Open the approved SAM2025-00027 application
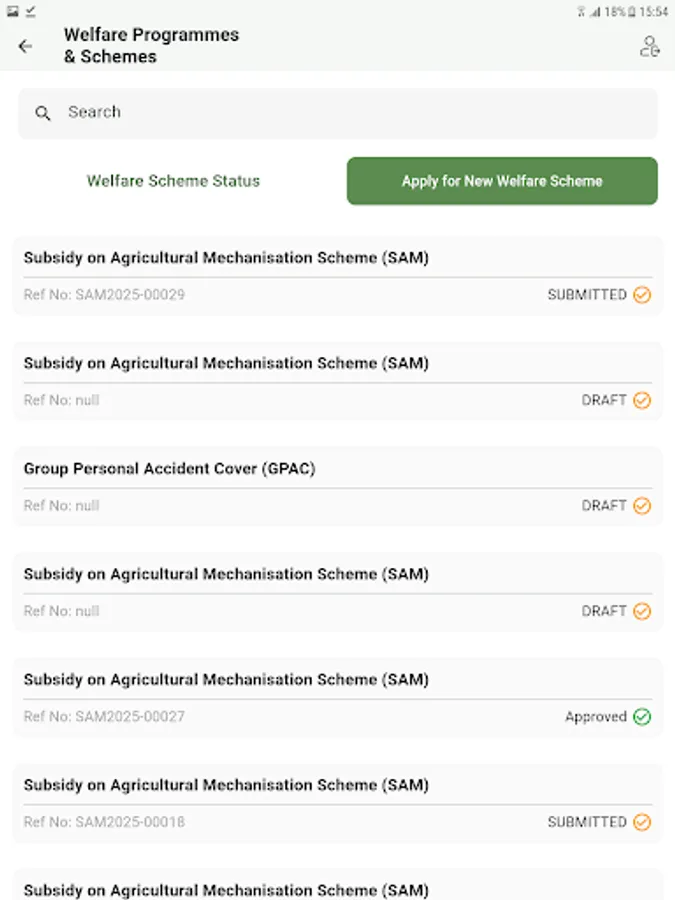The image size is (675, 900). [x=226, y=680]
